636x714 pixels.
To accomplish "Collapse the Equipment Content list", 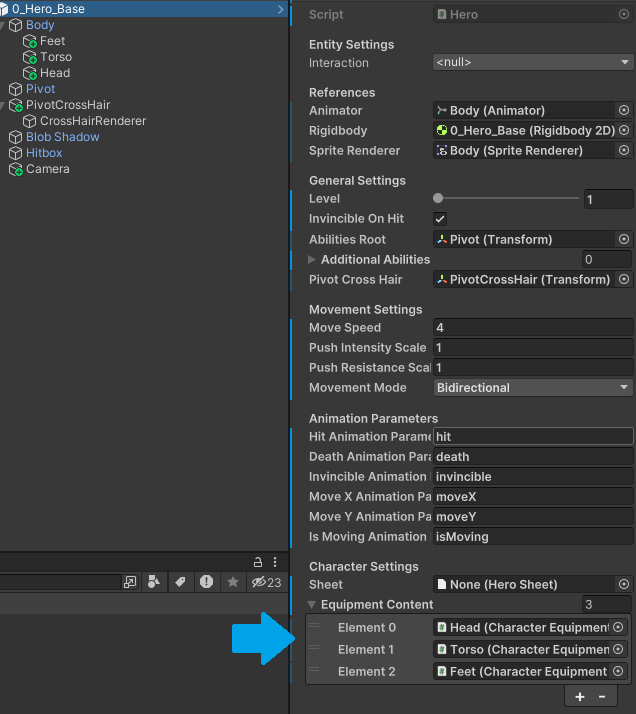I will (x=312, y=605).
